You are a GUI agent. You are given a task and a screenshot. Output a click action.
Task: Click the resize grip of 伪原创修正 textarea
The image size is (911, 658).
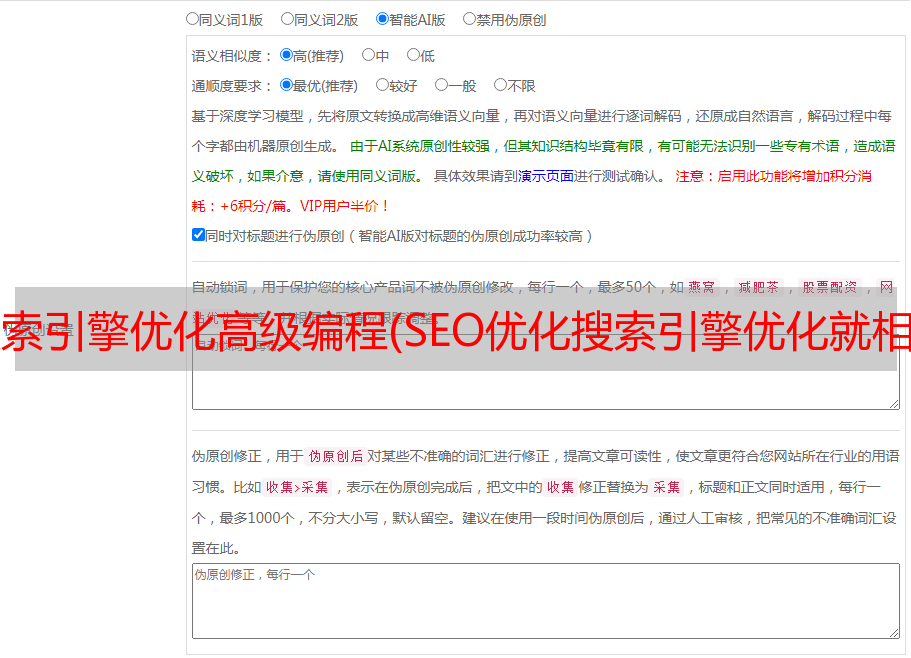click(x=894, y=633)
